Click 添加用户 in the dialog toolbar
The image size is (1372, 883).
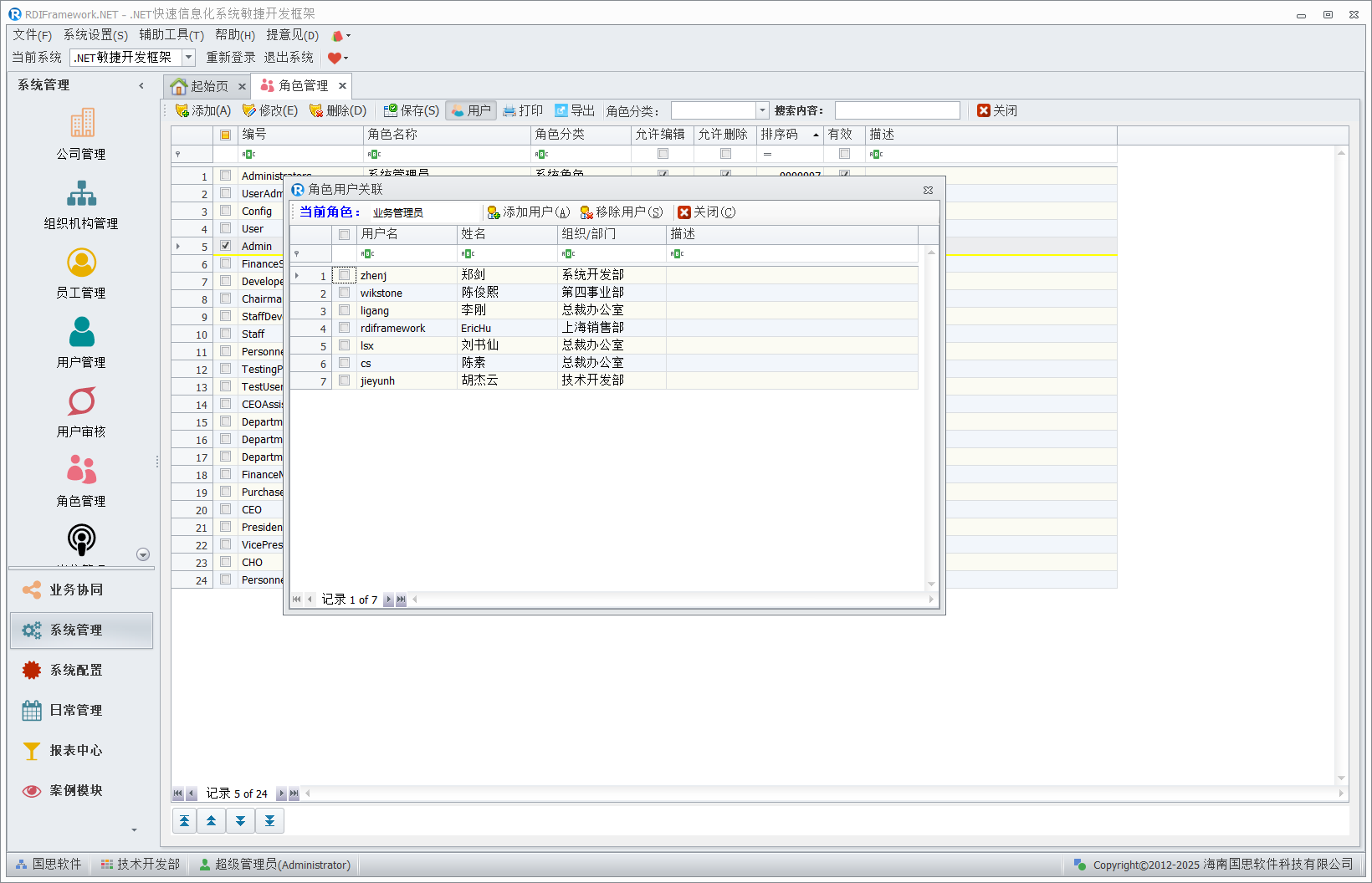529,212
